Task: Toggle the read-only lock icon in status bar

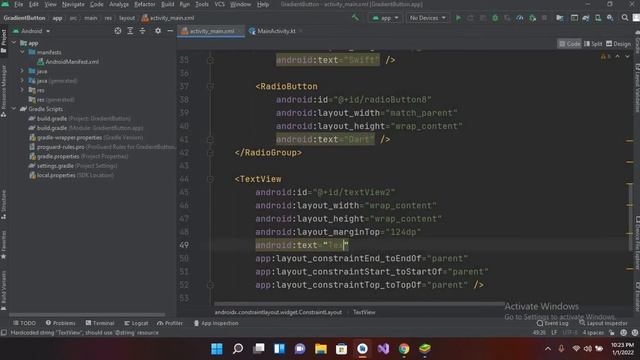Action: click(x=612, y=333)
